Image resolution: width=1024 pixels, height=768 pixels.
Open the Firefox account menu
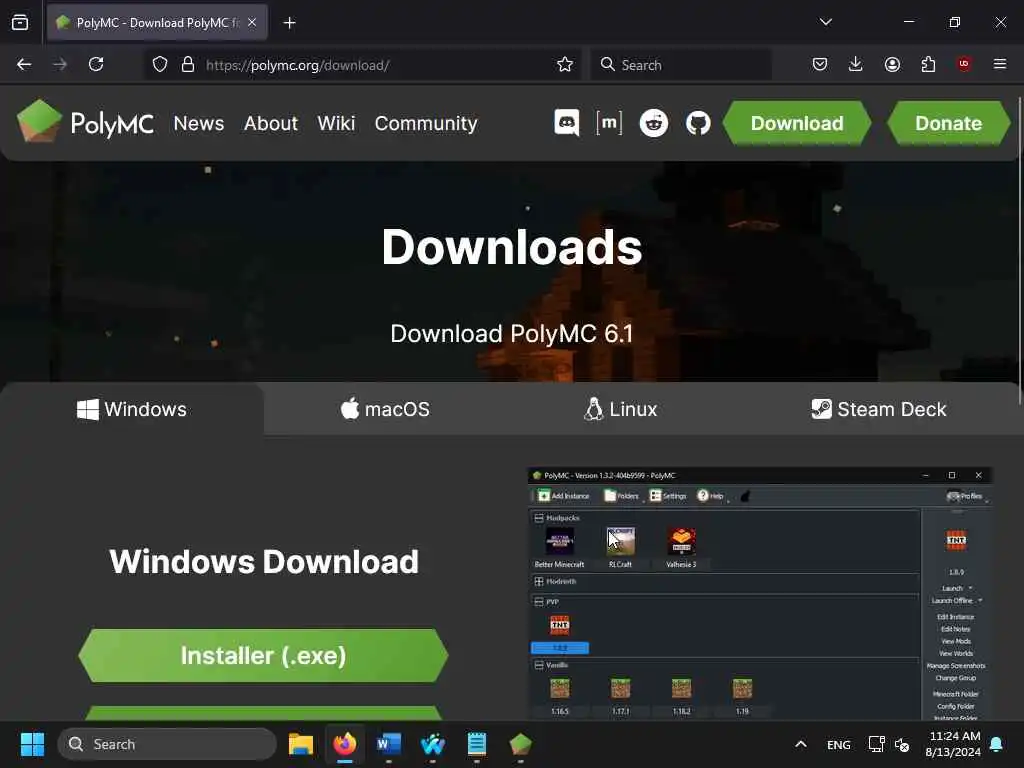[x=892, y=64]
